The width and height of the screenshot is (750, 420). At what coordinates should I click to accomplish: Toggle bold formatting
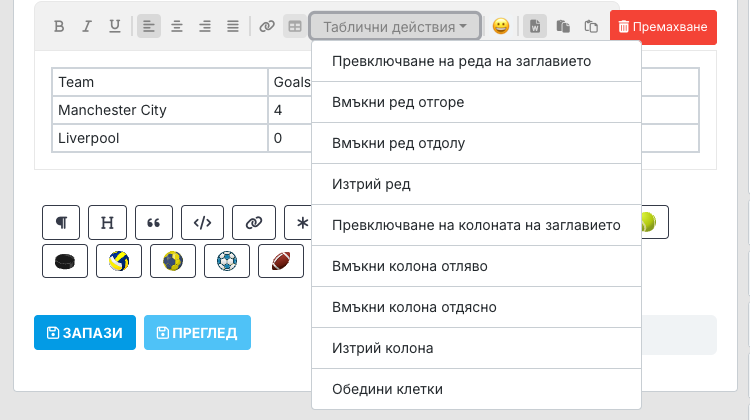(59, 26)
